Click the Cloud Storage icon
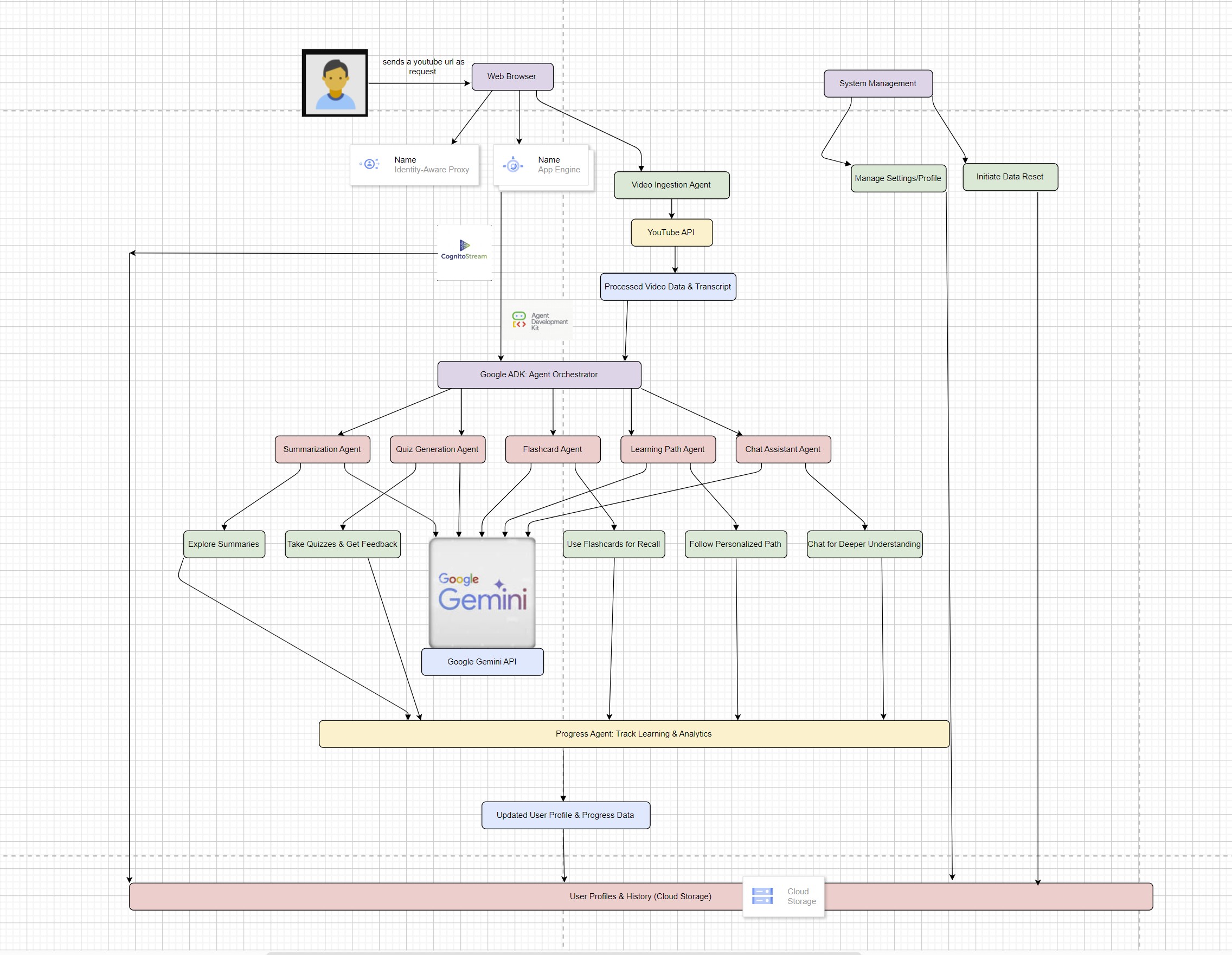Viewport: 1232px width, 955px height. 762,896
